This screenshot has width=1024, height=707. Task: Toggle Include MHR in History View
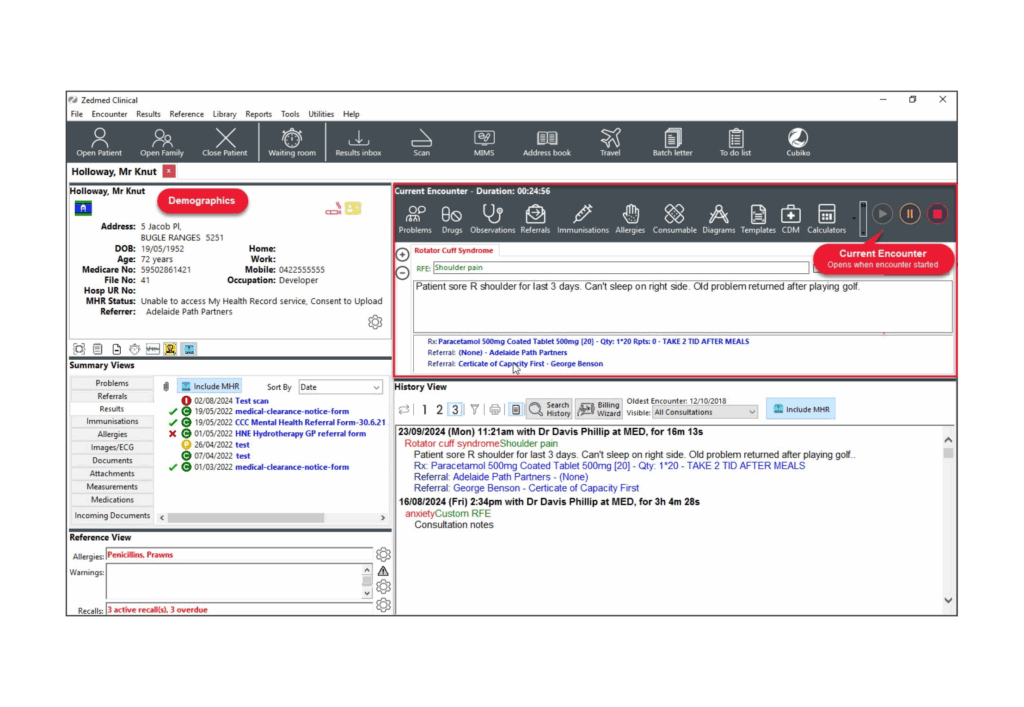[x=799, y=409]
